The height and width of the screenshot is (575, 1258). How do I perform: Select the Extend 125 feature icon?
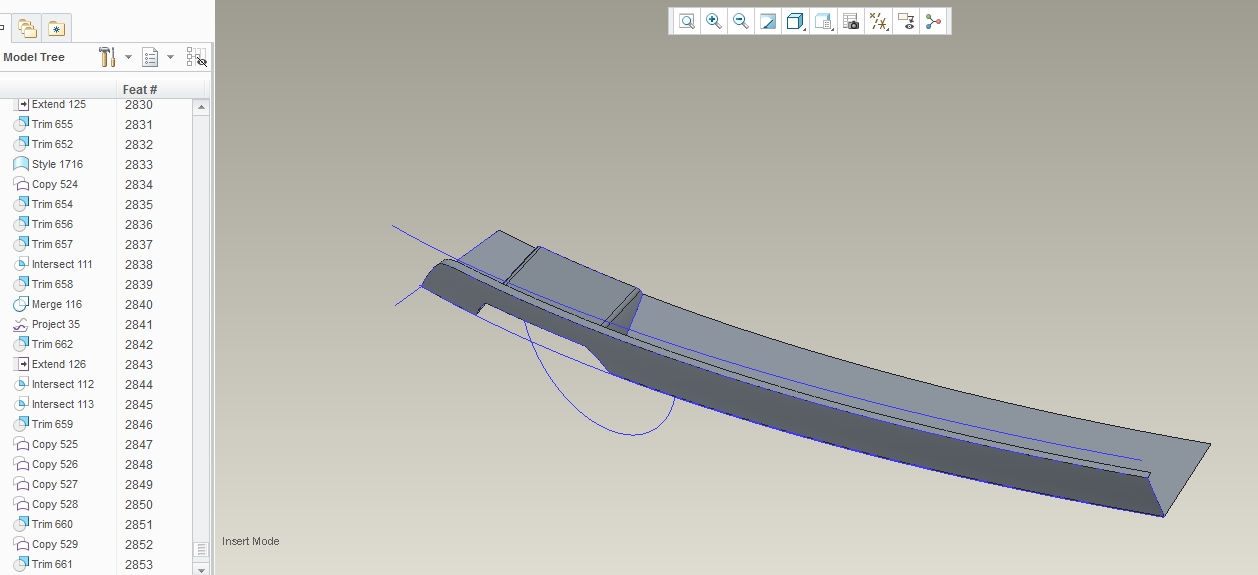click(x=22, y=104)
